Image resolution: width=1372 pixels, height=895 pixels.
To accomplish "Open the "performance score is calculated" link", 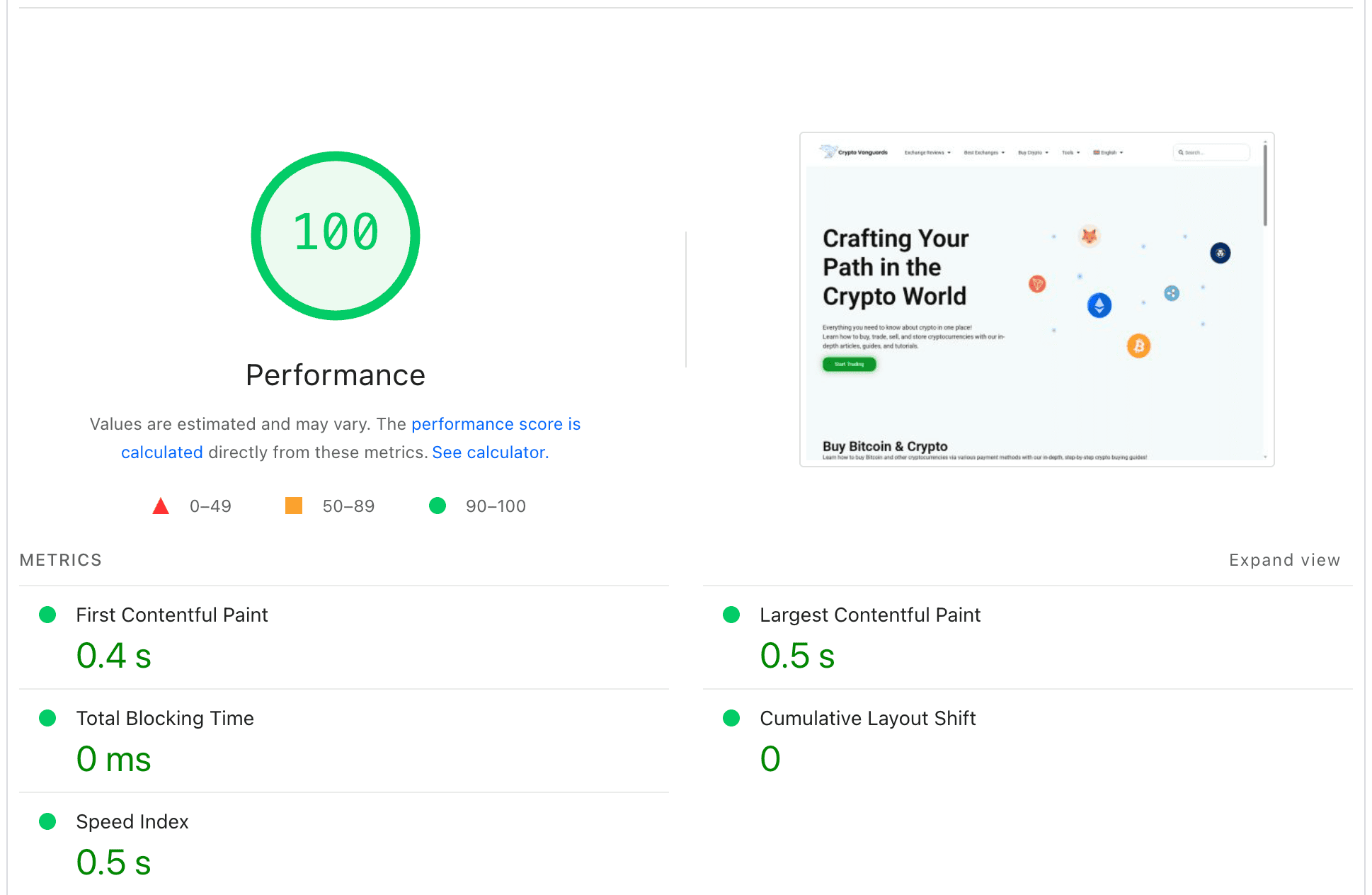I will pos(496,424).
